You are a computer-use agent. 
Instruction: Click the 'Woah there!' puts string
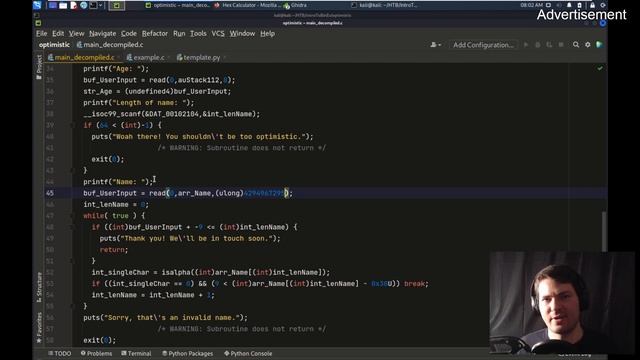[x=209, y=137]
